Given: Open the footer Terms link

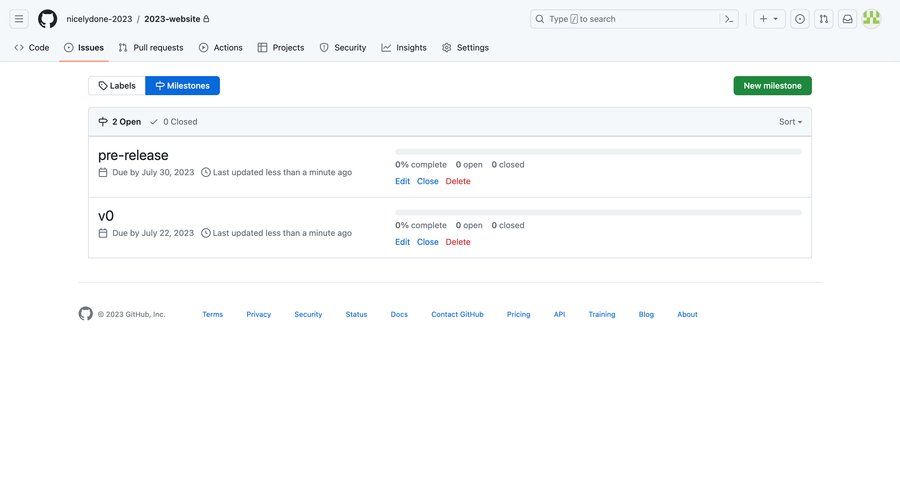Looking at the screenshot, I should coord(212,314).
